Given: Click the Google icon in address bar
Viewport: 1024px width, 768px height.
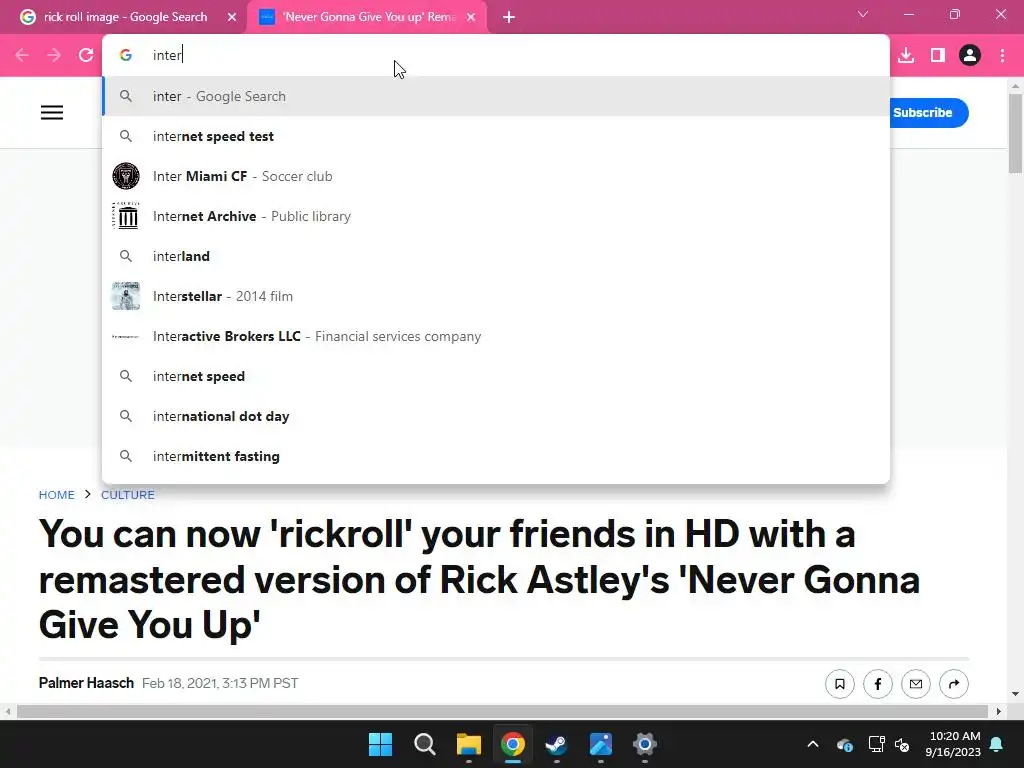Looking at the screenshot, I should pyautogui.click(x=126, y=56).
